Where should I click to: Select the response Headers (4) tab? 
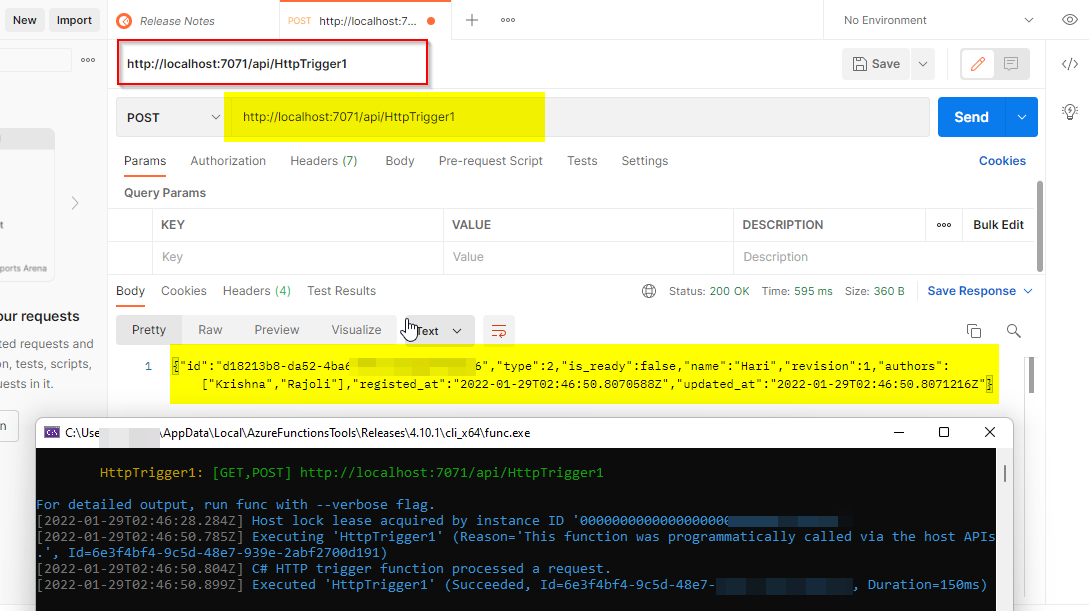256,291
